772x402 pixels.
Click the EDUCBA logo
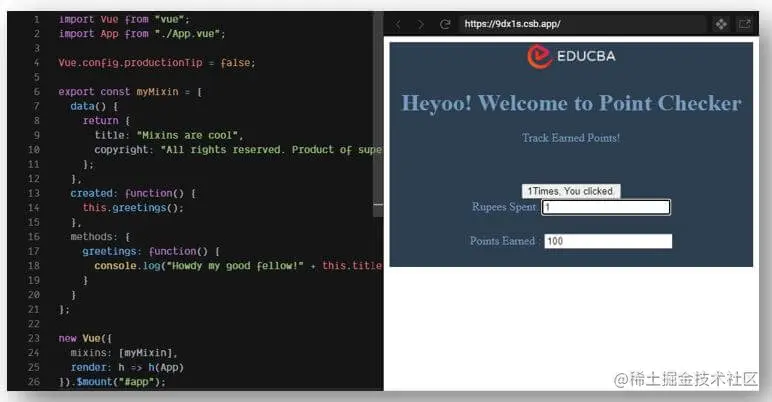tap(571, 56)
